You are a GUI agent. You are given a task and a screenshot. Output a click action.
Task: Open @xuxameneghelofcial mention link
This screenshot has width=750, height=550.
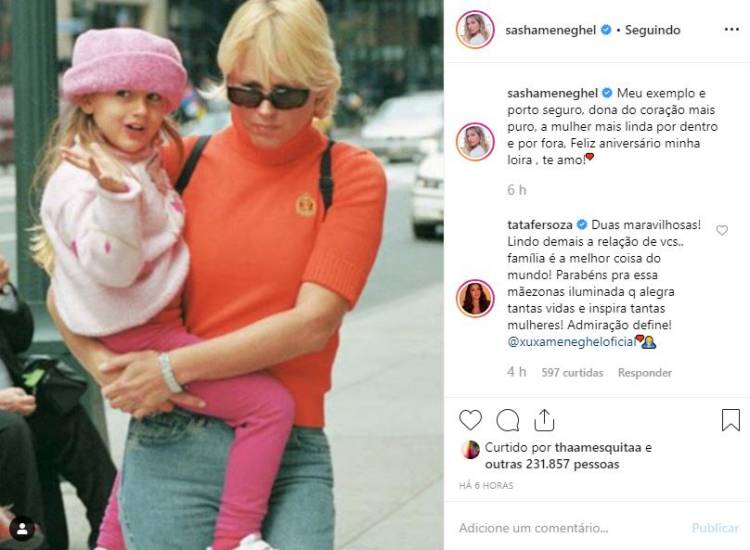pyautogui.click(x=571, y=341)
